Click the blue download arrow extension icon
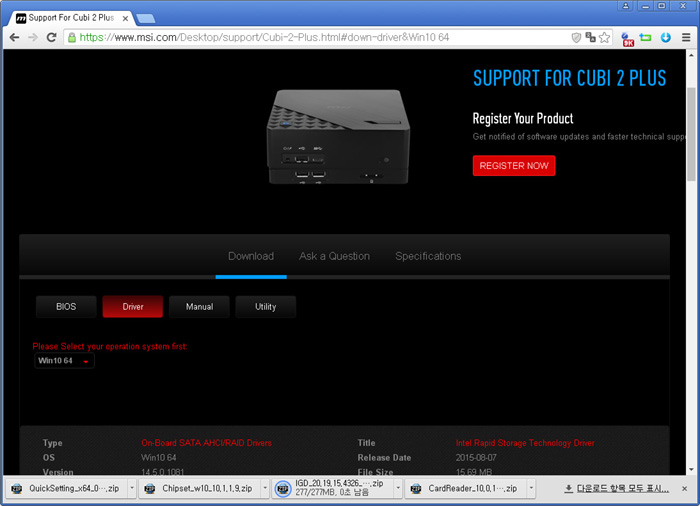Viewport: 700px width, 506px height. [666, 38]
